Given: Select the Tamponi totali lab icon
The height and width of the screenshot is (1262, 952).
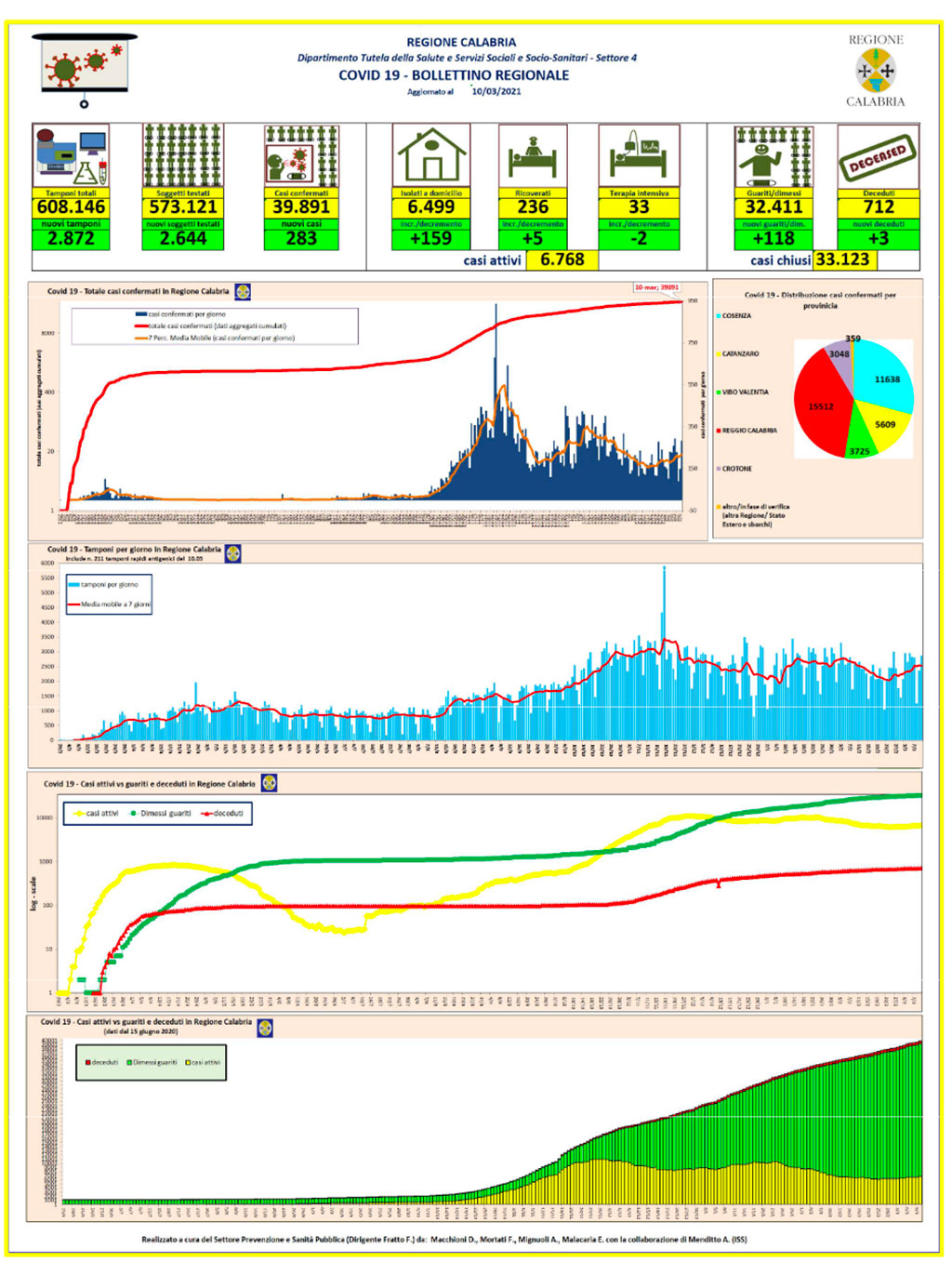Looking at the screenshot, I should click(x=72, y=156).
